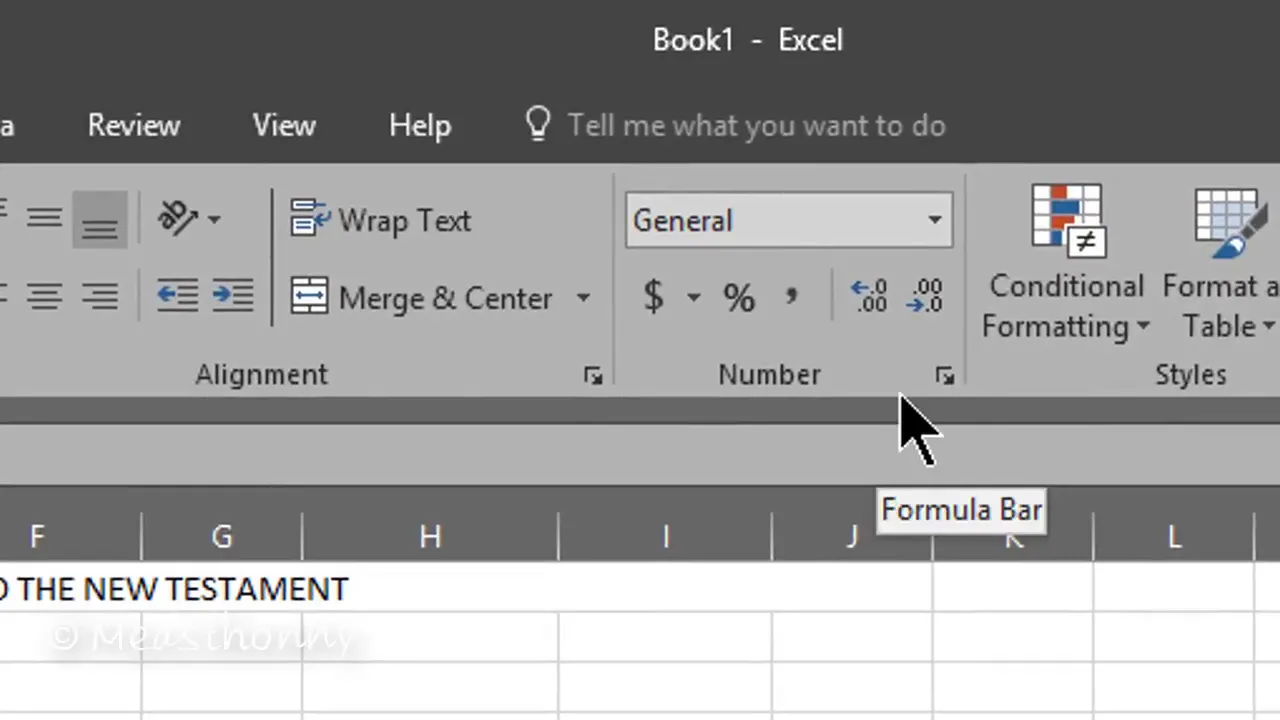Expand the accounting format currency arrow
The image size is (1280, 720).
point(693,297)
